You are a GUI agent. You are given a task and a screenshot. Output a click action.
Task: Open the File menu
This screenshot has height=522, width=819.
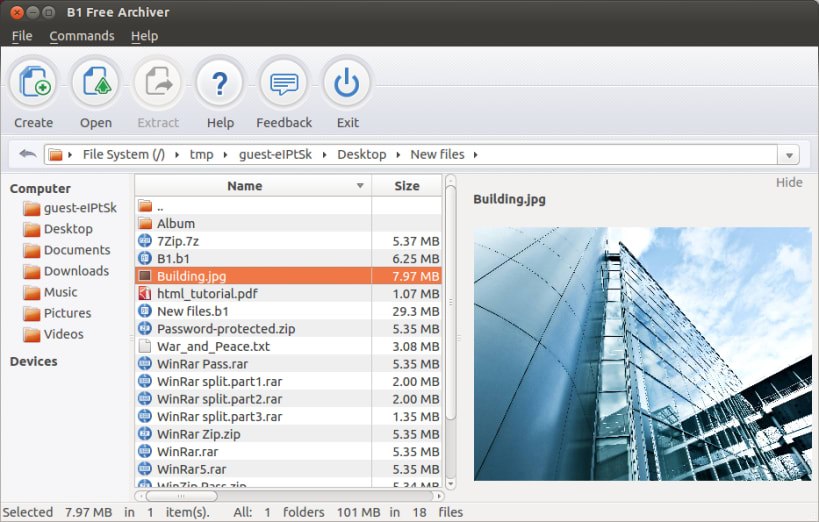click(x=22, y=36)
